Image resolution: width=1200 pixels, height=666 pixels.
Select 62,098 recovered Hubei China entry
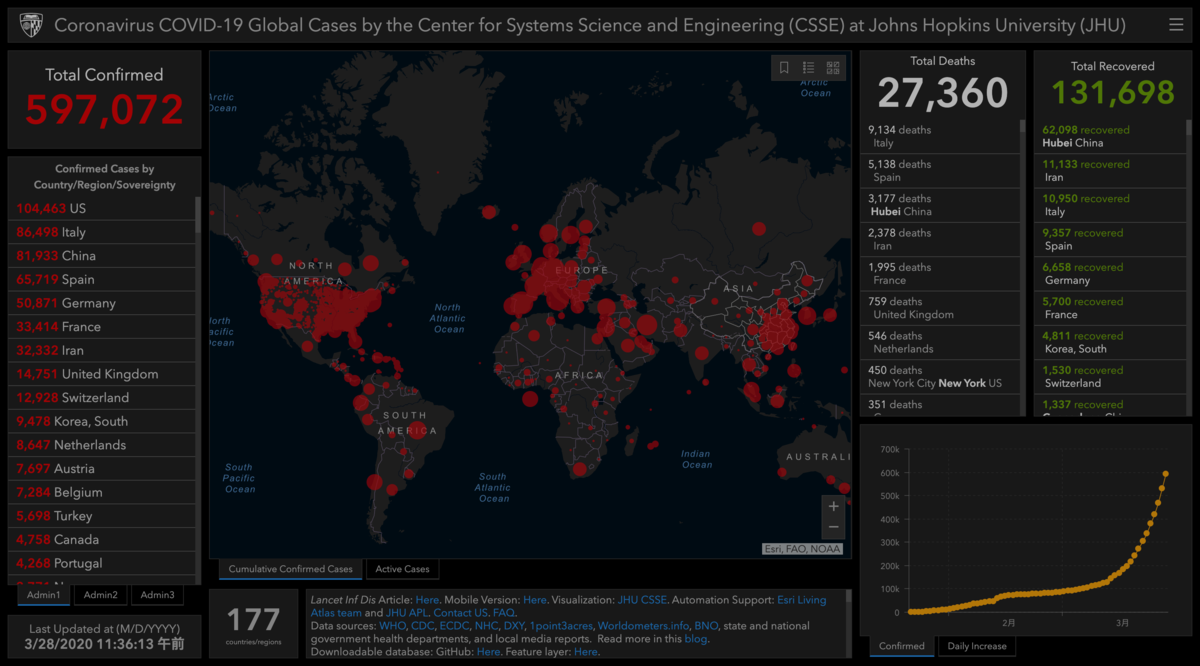tap(1111, 137)
